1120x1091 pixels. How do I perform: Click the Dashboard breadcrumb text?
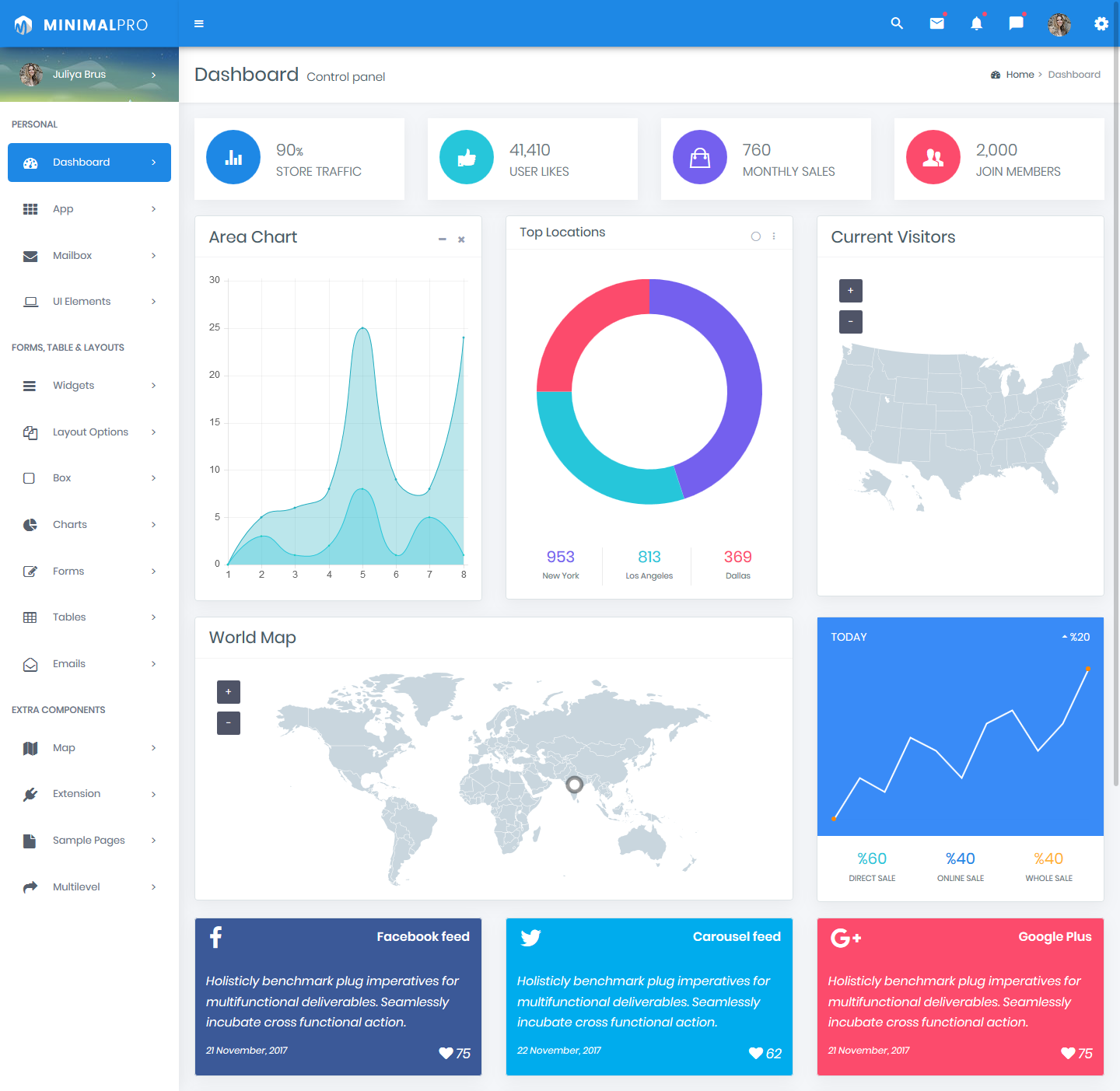(1074, 75)
